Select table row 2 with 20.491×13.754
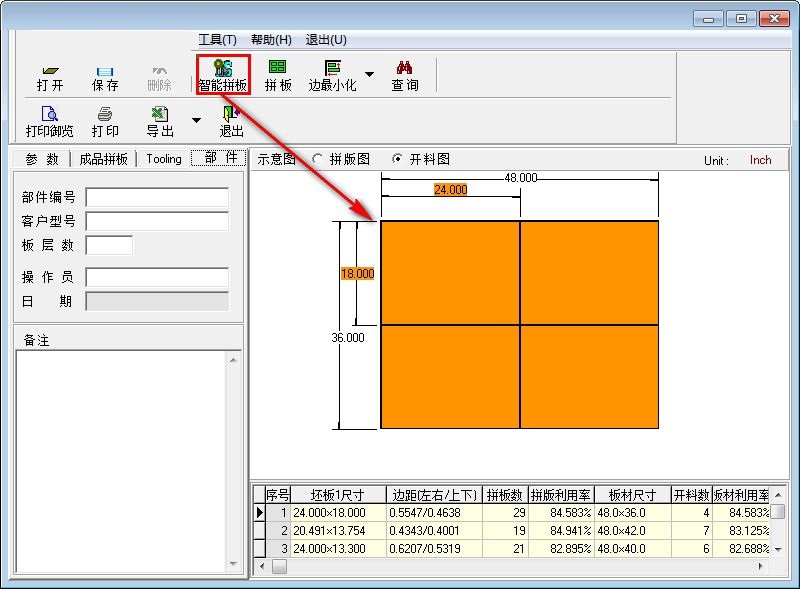This screenshot has width=800, height=589. [x=512, y=531]
